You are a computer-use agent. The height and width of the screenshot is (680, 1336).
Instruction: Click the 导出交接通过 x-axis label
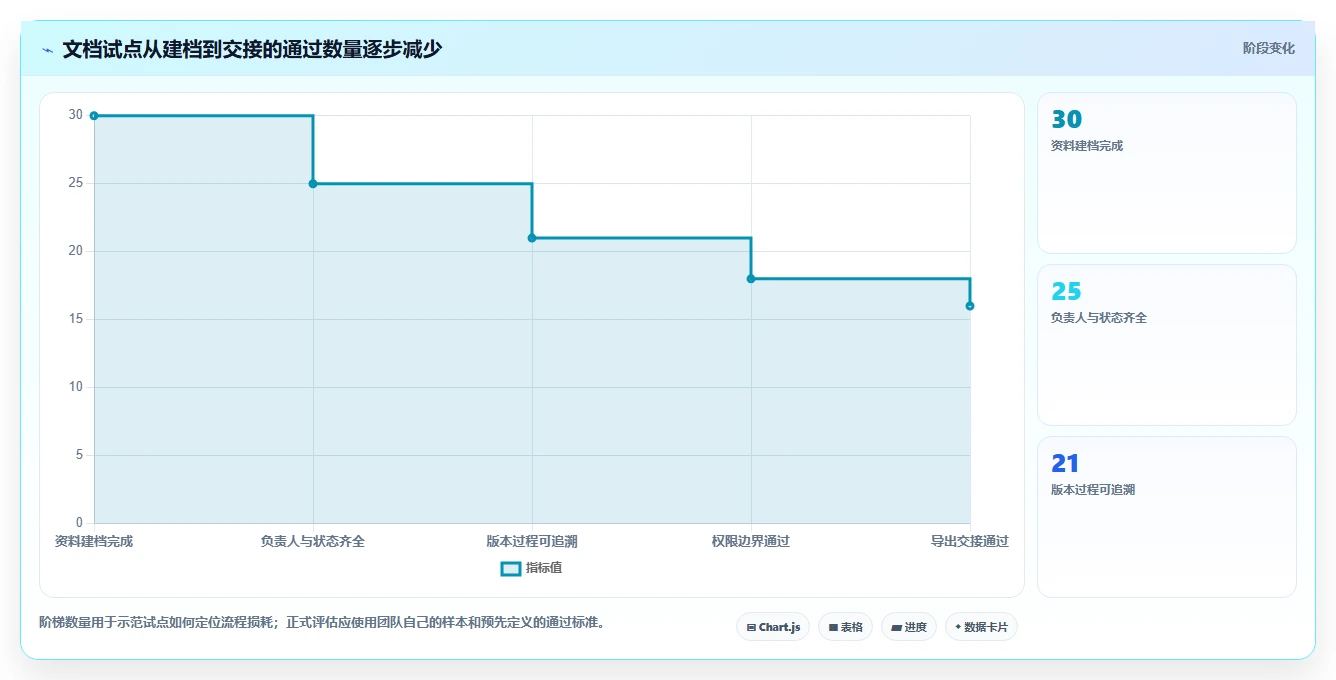pyautogui.click(x=969, y=541)
